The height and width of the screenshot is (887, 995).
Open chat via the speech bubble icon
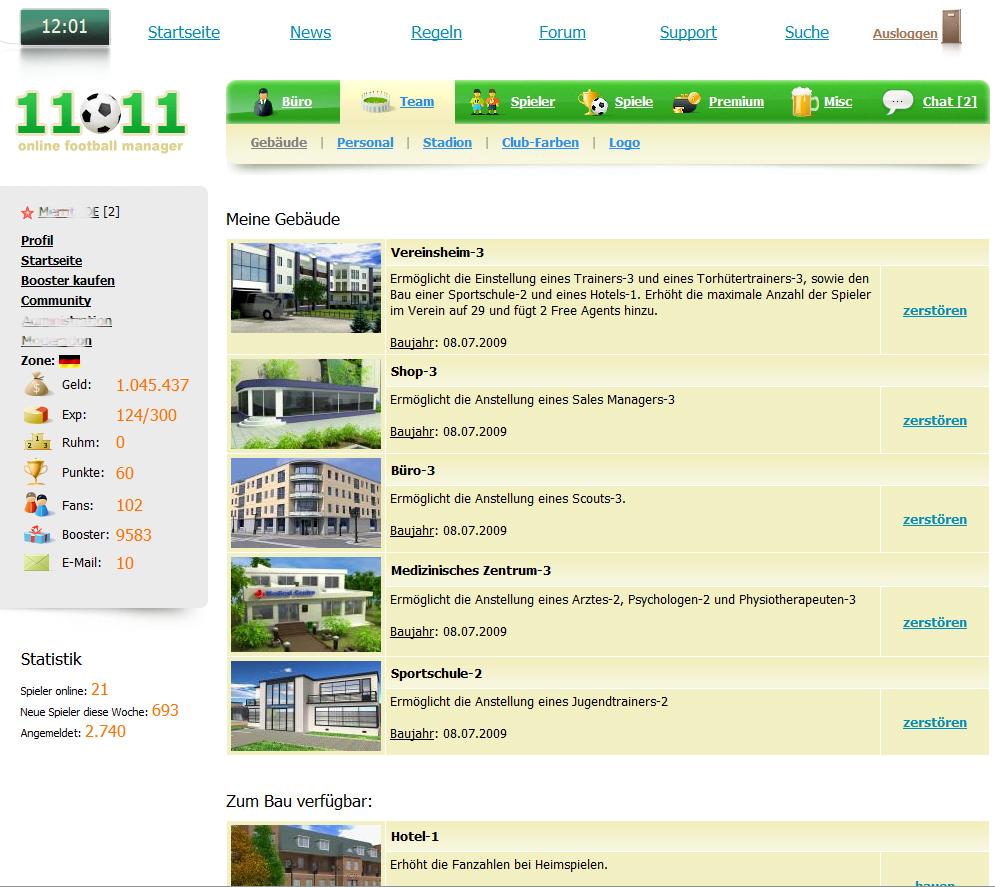[x=897, y=102]
